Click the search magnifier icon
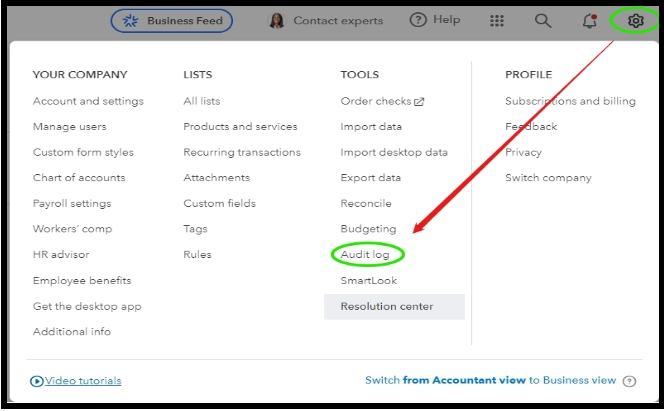This screenshot has width=664, height=411. pyautogui.click(x=543, y=20)
